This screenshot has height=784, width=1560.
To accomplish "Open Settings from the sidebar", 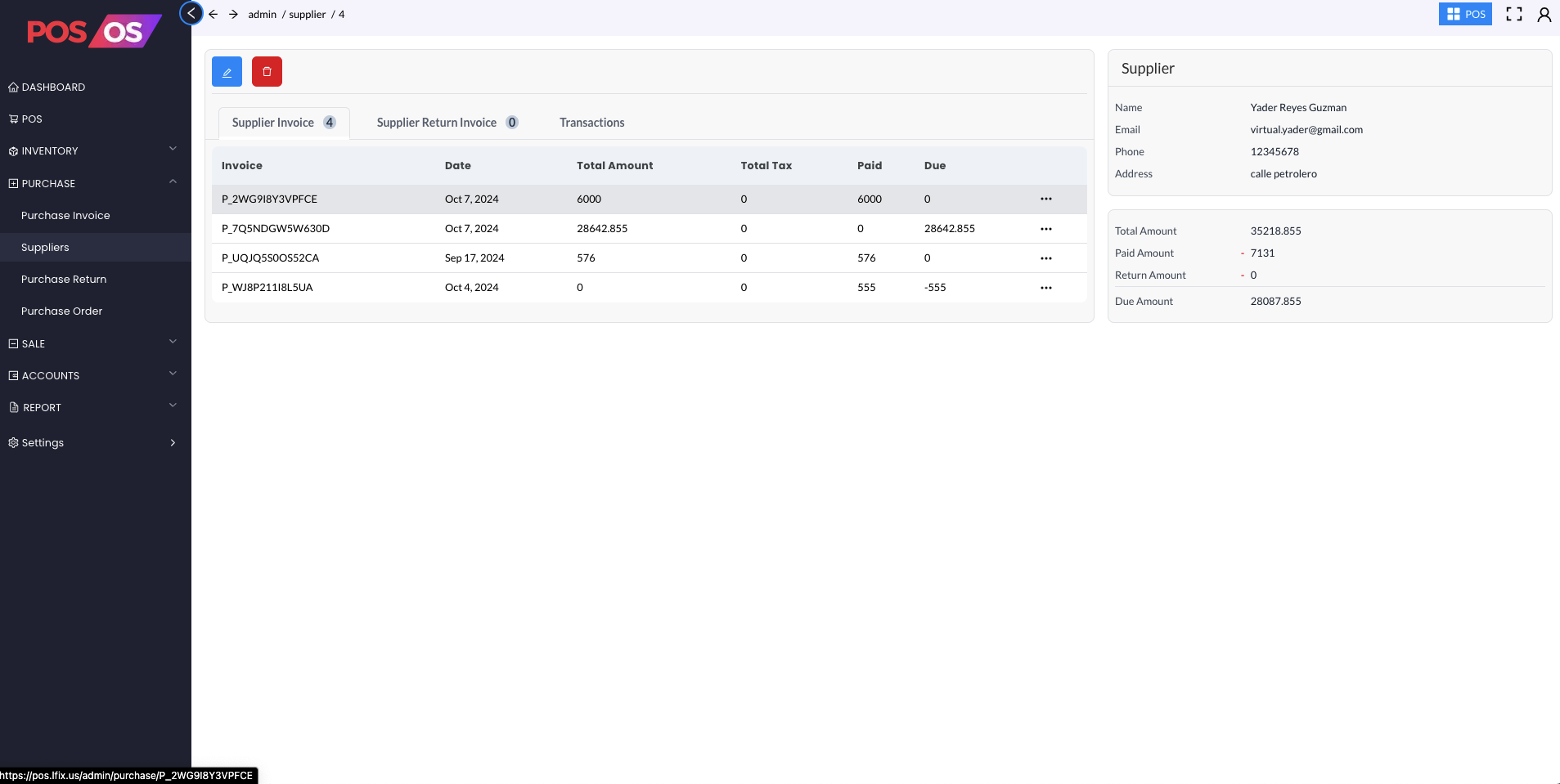I will pos(43,442).
